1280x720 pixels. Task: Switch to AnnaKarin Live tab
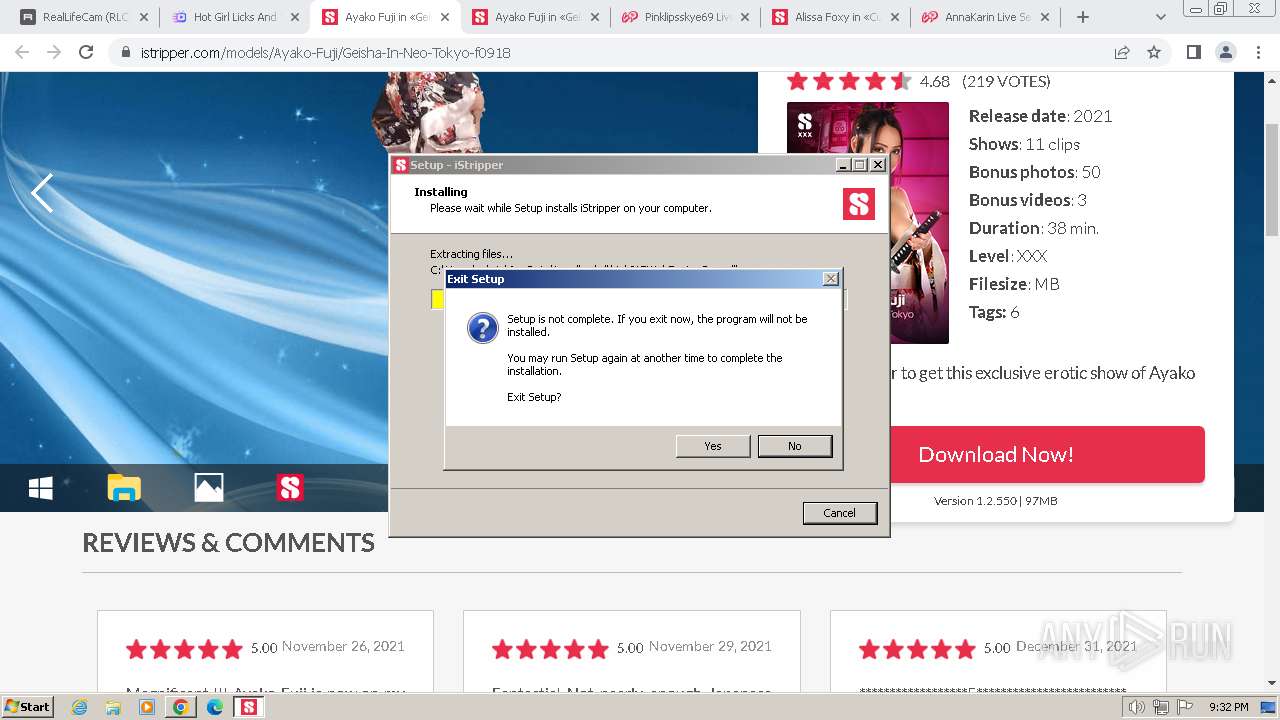click(x=985, y=17)
